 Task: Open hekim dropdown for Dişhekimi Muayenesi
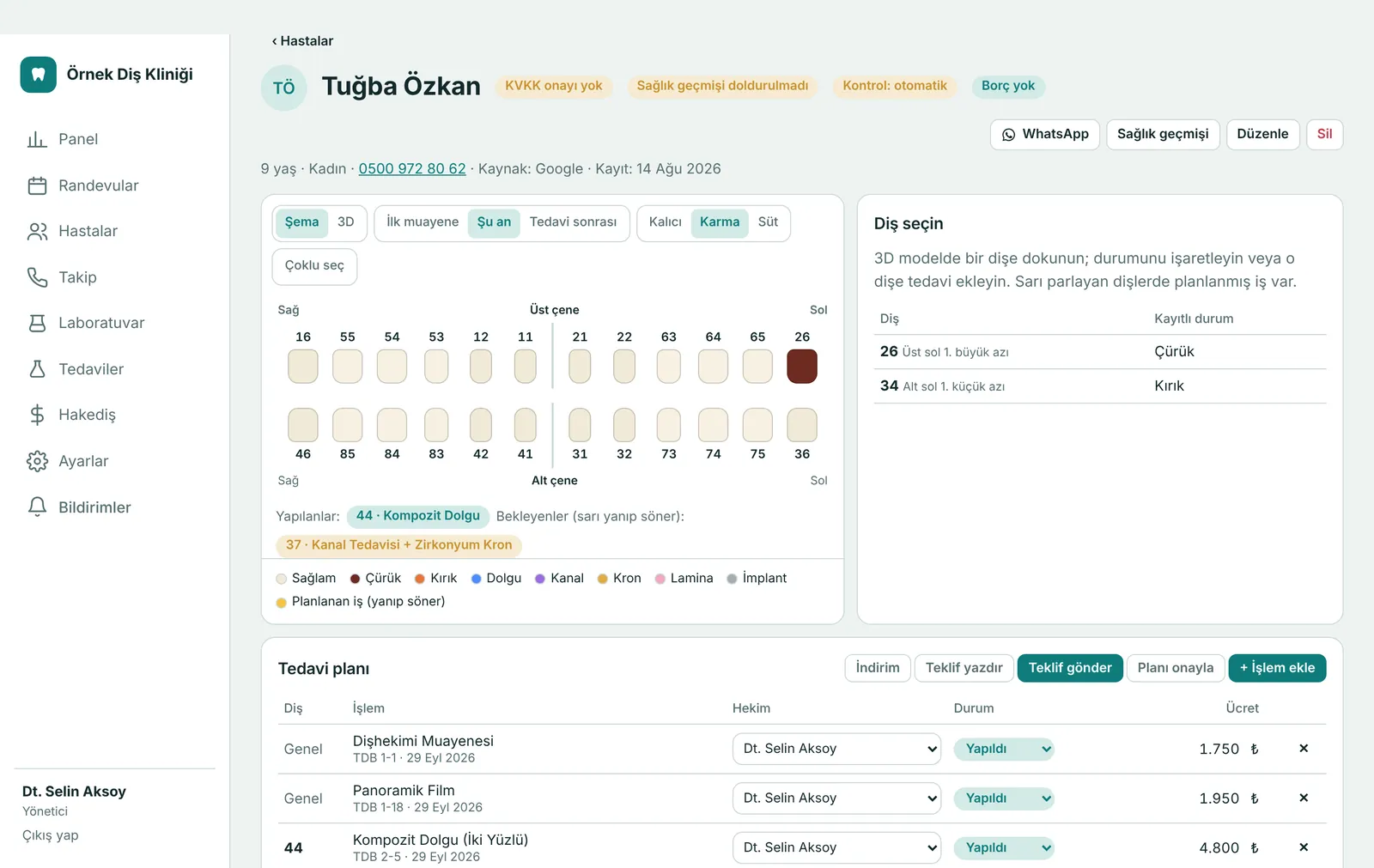pos(836,749)
